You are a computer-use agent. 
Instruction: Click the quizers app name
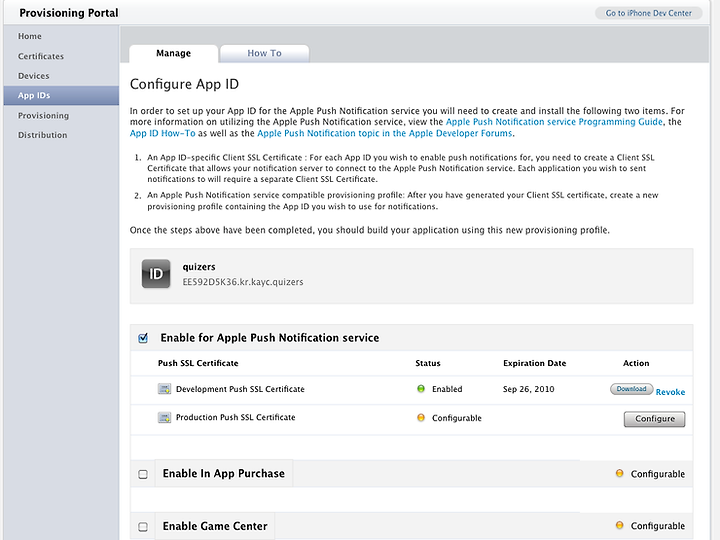tap(199, 267)
